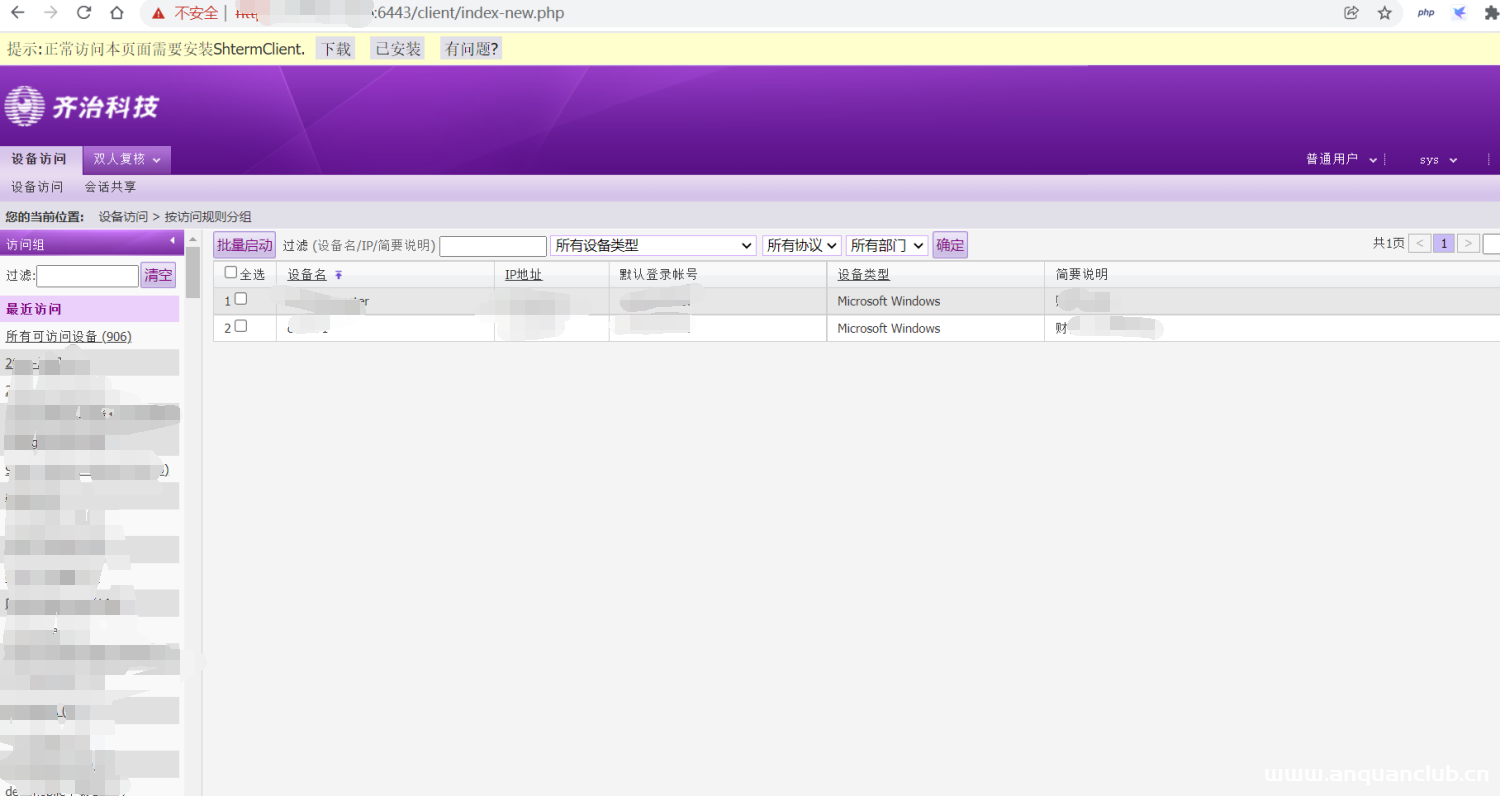
Task: Expand the sys user dropdown menu
Action: (x=1437, y=159)
